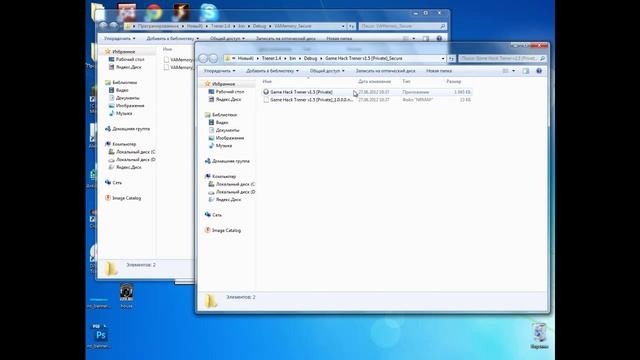
Task: Click Новая папка in the Game Hack Trener window
Action: 439,71
